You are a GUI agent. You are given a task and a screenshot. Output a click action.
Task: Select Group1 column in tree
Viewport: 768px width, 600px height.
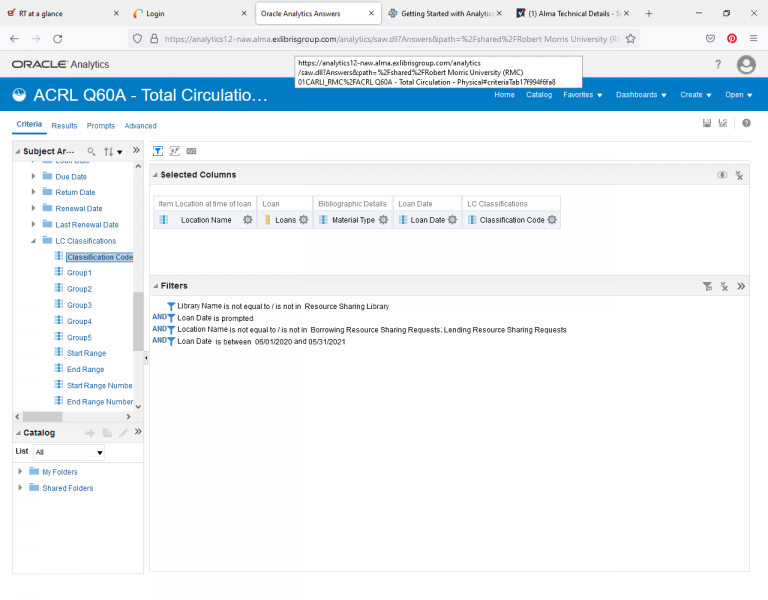[x=79, y=273]
